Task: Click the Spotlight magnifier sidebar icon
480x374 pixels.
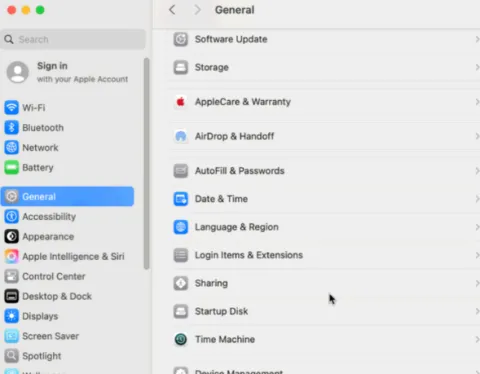Action: [12, 356]
